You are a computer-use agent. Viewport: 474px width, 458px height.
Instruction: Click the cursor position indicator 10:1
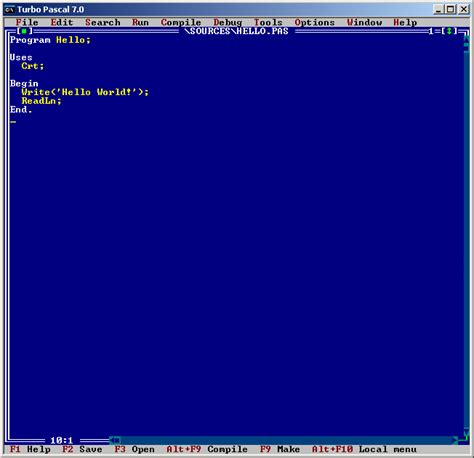point(62,441)
